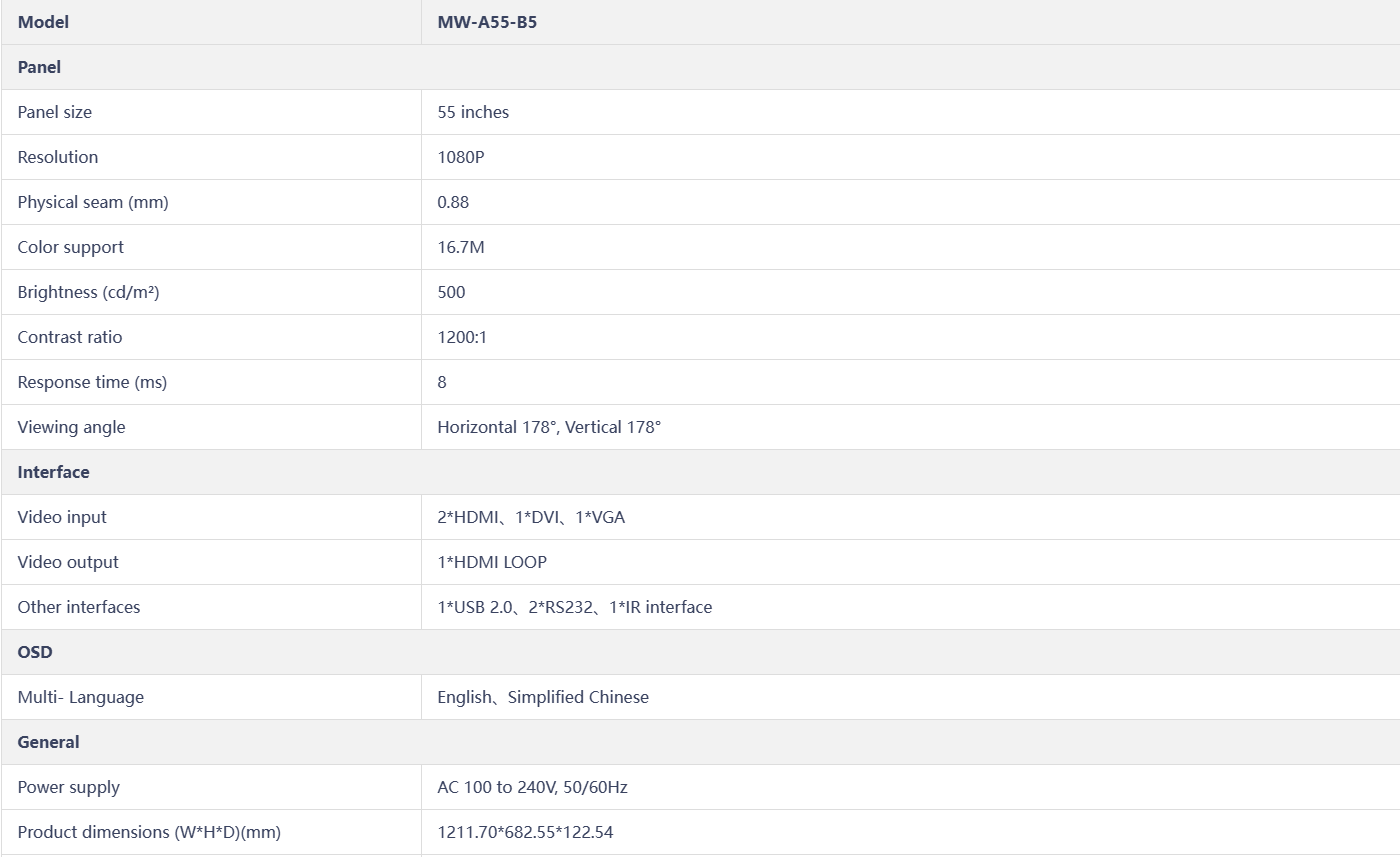This screenshot has height=857, width=1400.
Task: Click the 16.7M color support value
Action: tap(461, 247)
